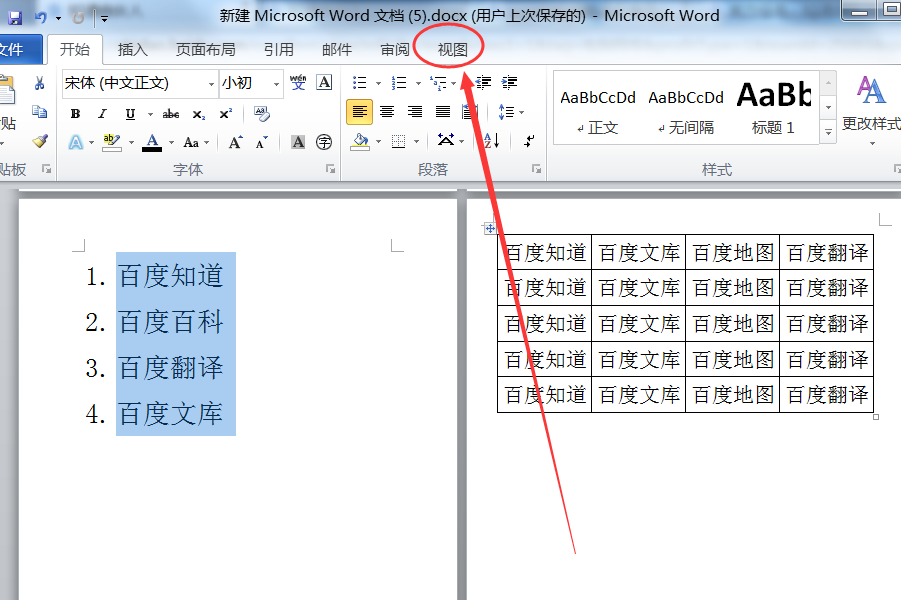Viewport: 901px width, 600px height.
Task: Switch to the 页面布局 (Page Layout) tab
Action: (206, 50)
